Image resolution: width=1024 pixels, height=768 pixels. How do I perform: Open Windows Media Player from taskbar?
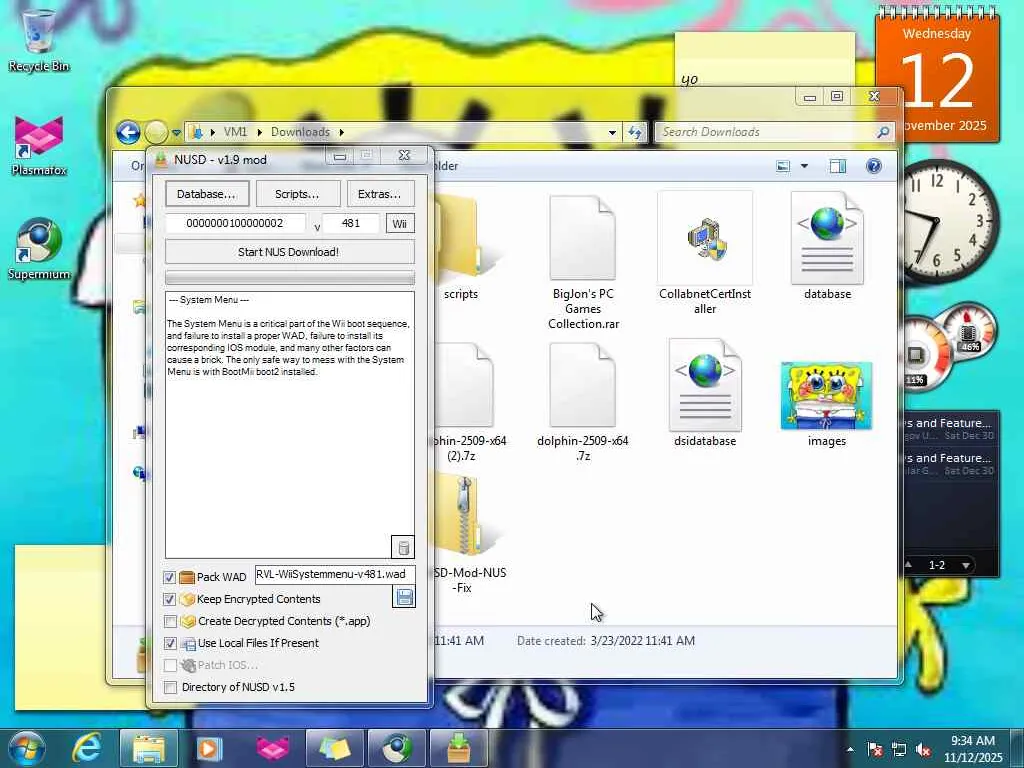[210, 748]
